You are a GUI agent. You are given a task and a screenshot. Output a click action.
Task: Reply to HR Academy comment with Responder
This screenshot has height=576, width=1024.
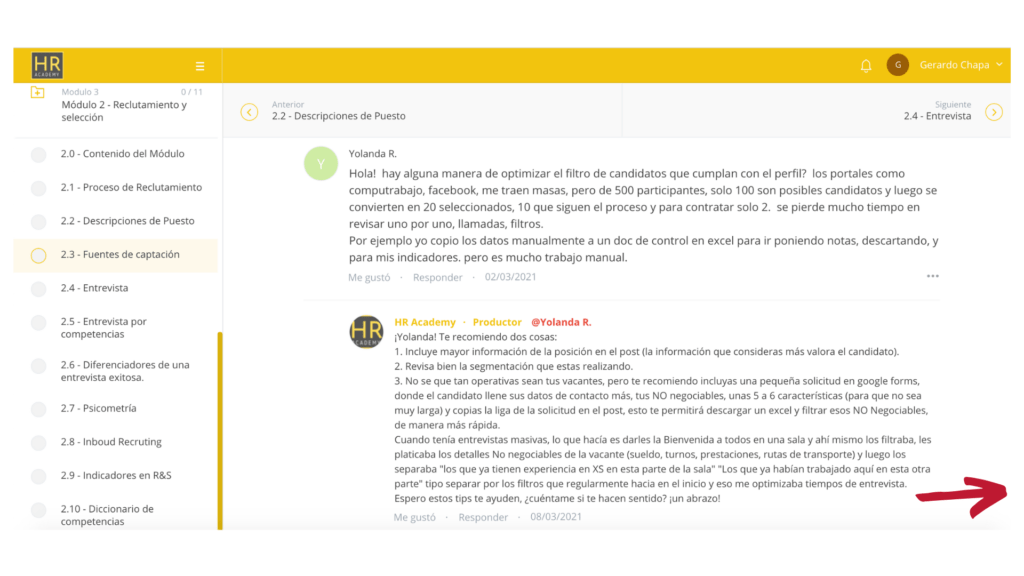(483, 517)
